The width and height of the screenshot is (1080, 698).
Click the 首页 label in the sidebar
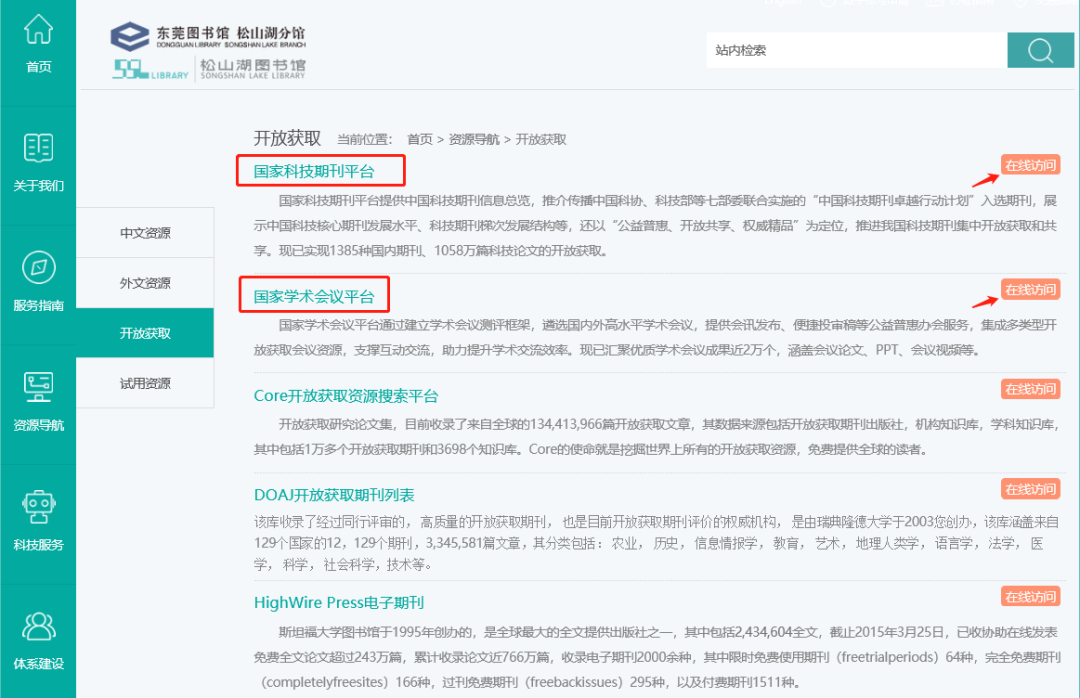(x=39, y=67)
